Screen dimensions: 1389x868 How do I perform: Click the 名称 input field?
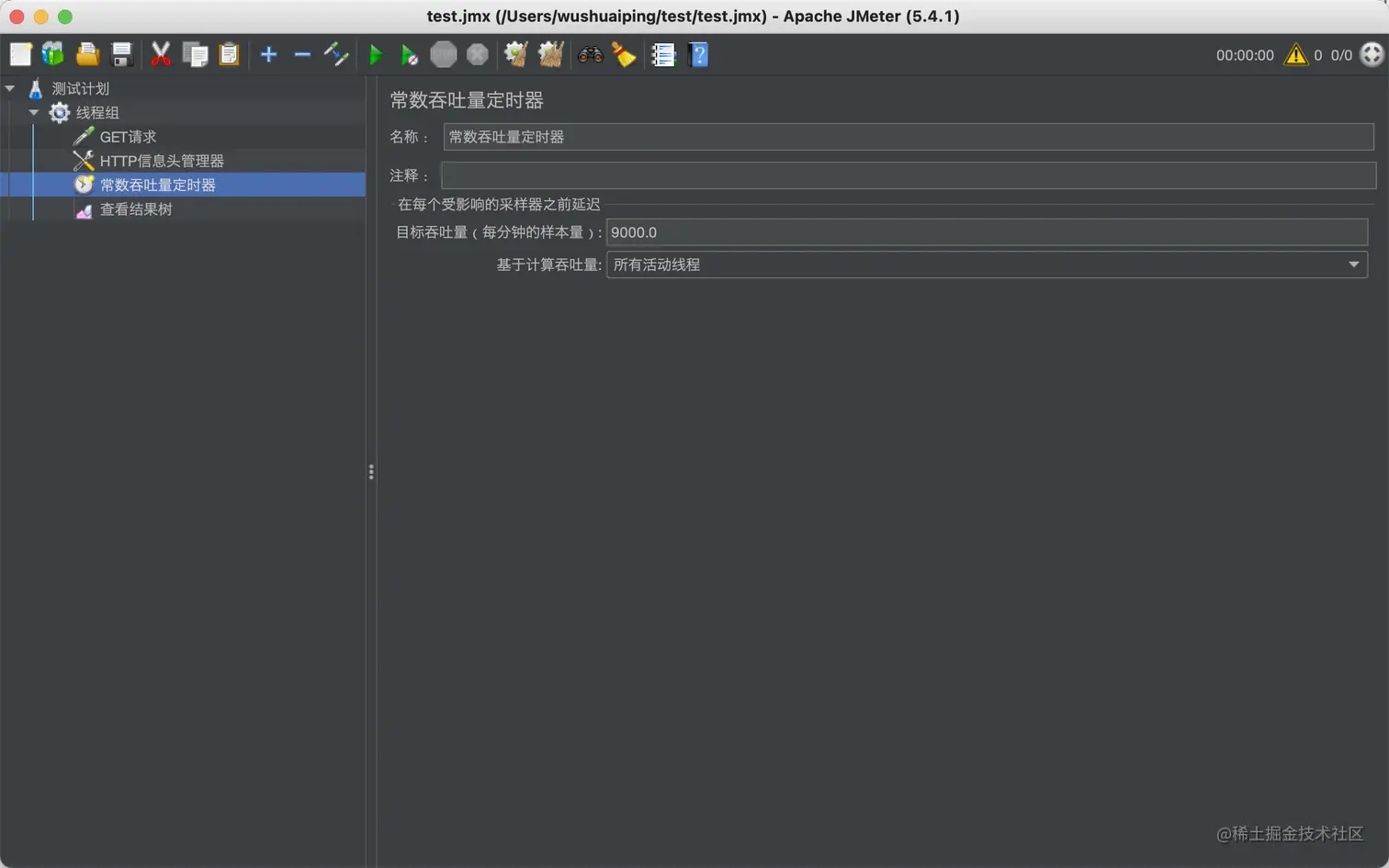pos(909,137)
